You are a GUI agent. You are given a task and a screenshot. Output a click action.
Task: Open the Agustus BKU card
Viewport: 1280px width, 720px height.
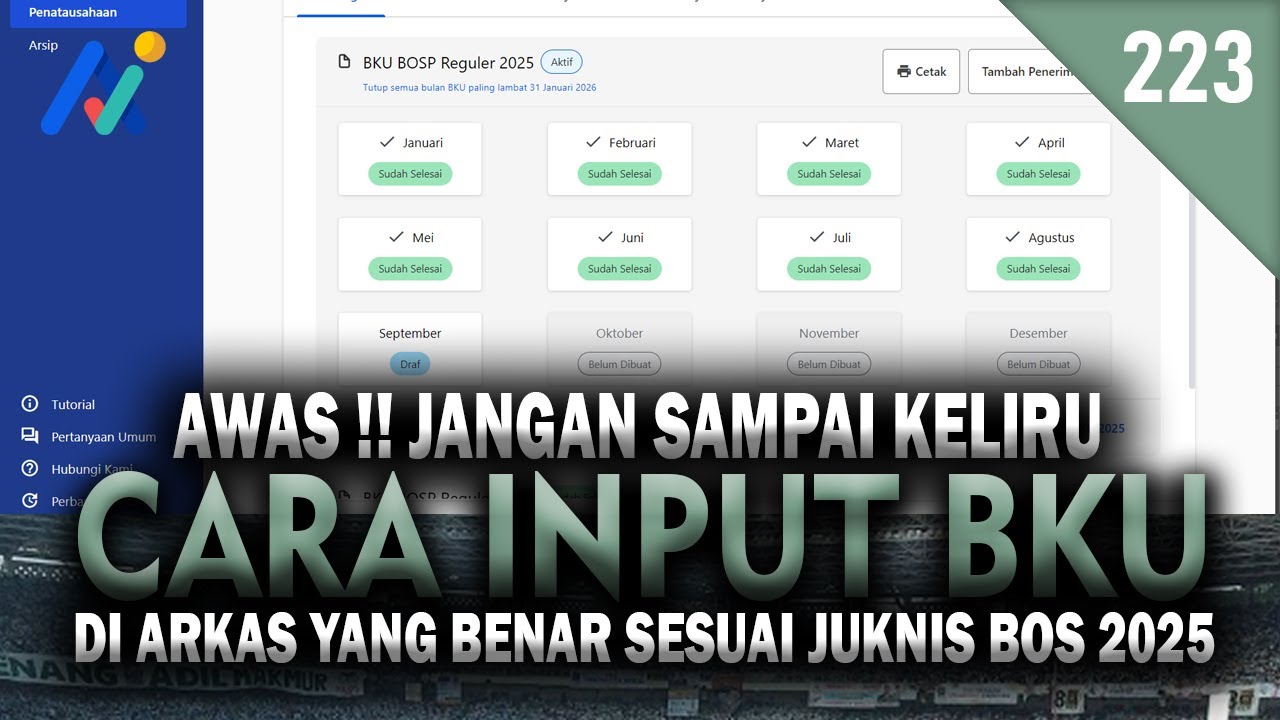point(1038,254)
